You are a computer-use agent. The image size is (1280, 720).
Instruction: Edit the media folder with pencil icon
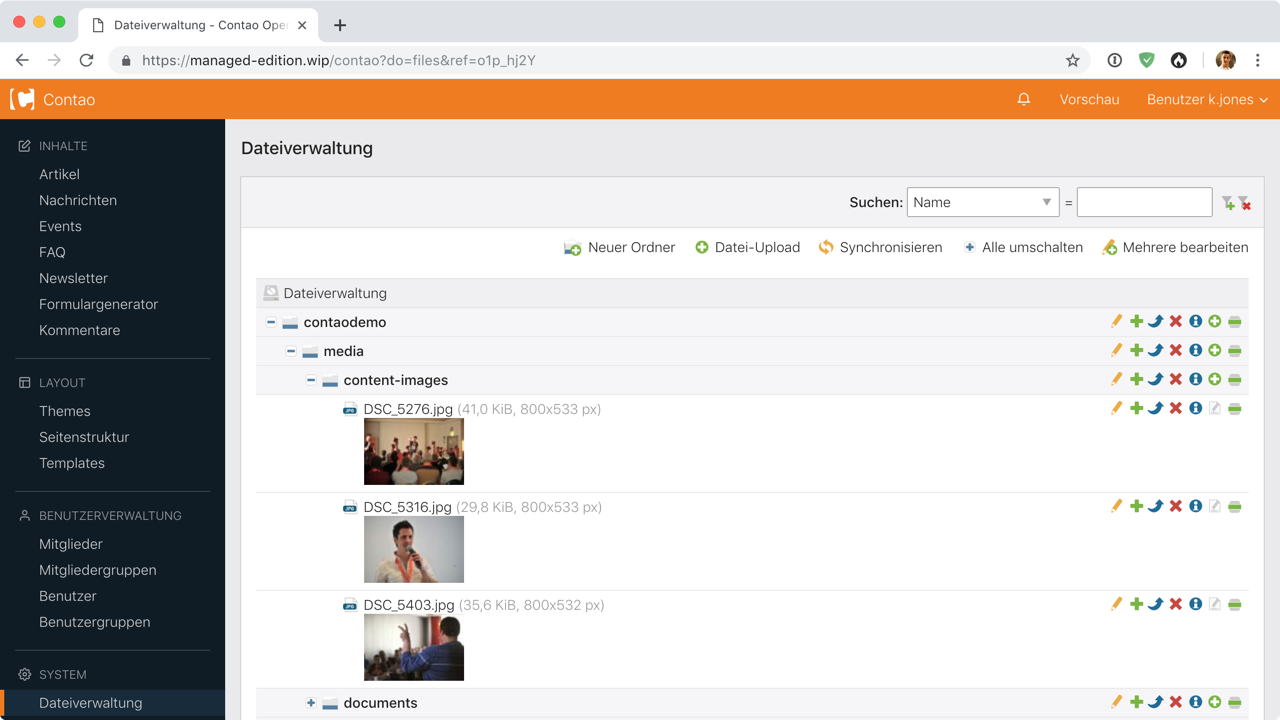click(x=1116, y=351)
